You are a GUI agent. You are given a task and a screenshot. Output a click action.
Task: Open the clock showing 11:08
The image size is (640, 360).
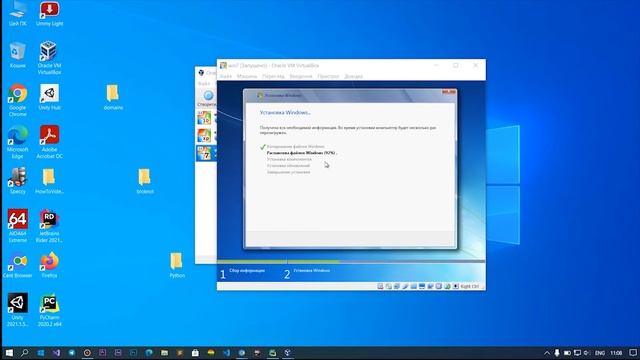point(616,353)
